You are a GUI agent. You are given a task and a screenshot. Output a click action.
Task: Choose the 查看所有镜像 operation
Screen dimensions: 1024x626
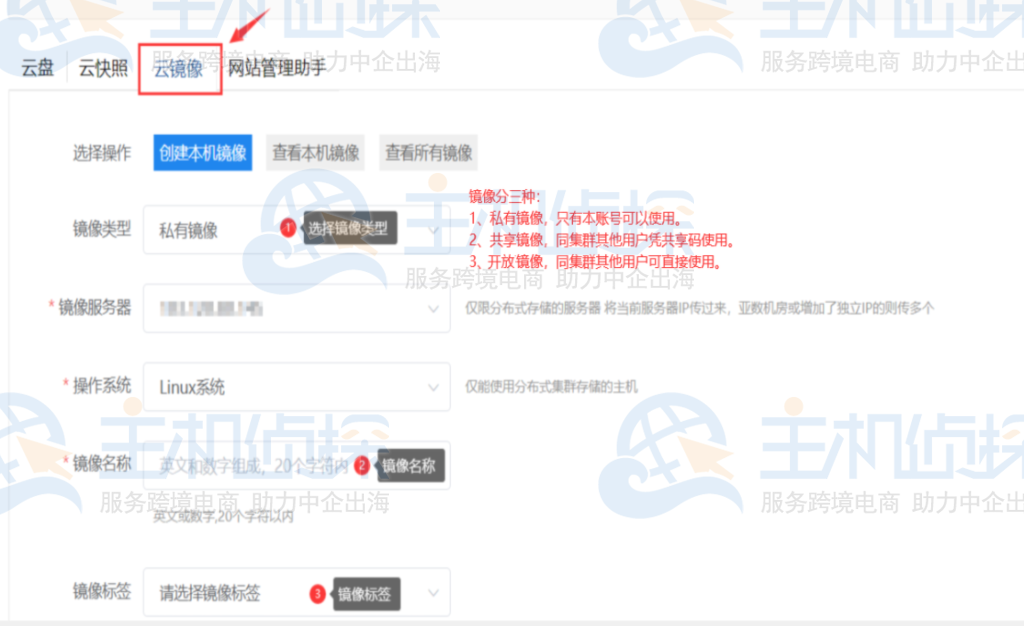427,152
